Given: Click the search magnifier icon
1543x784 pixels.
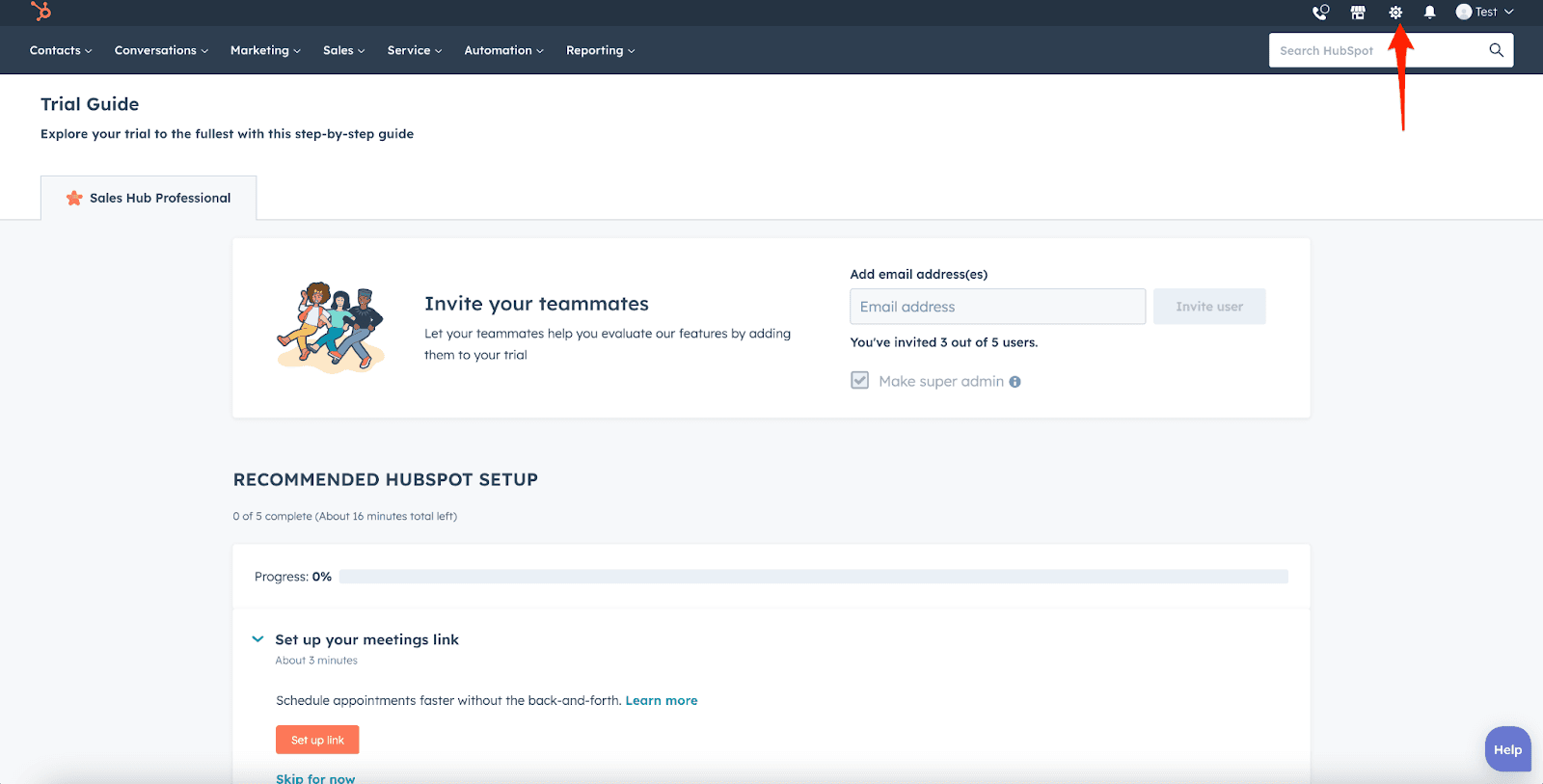Looking at the screenshot, I should 1496,50.
